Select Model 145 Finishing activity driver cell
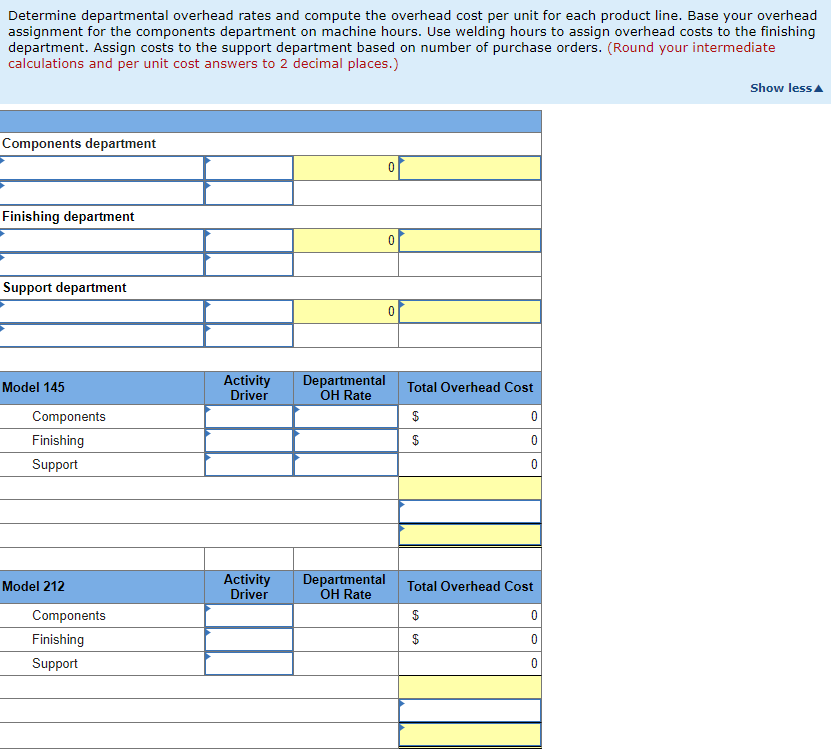This screenshot has height=750, width=831. (249, 440)
